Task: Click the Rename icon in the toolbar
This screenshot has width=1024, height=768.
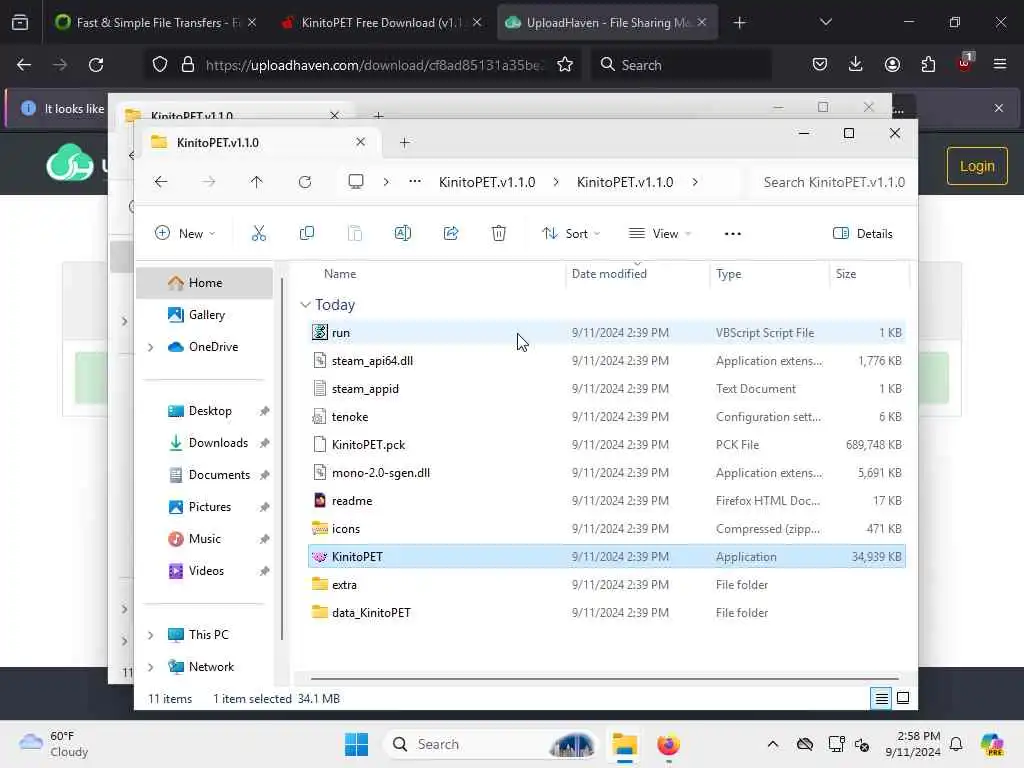Action: click(x=403, y=233)
